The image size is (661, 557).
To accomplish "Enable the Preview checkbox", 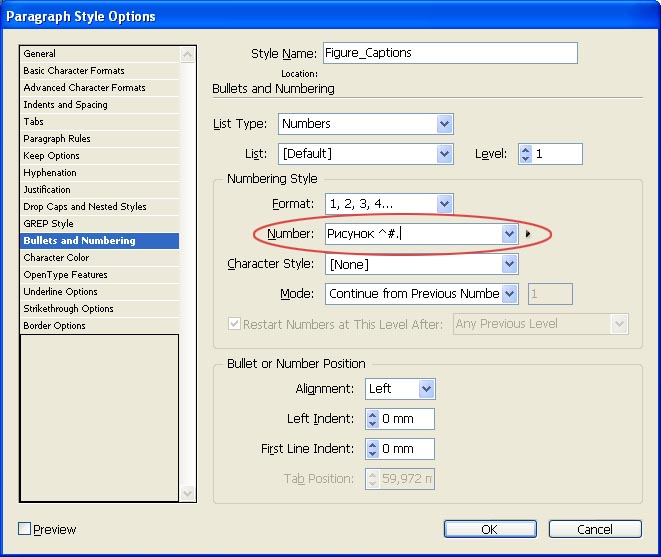I will coord(24,529).
